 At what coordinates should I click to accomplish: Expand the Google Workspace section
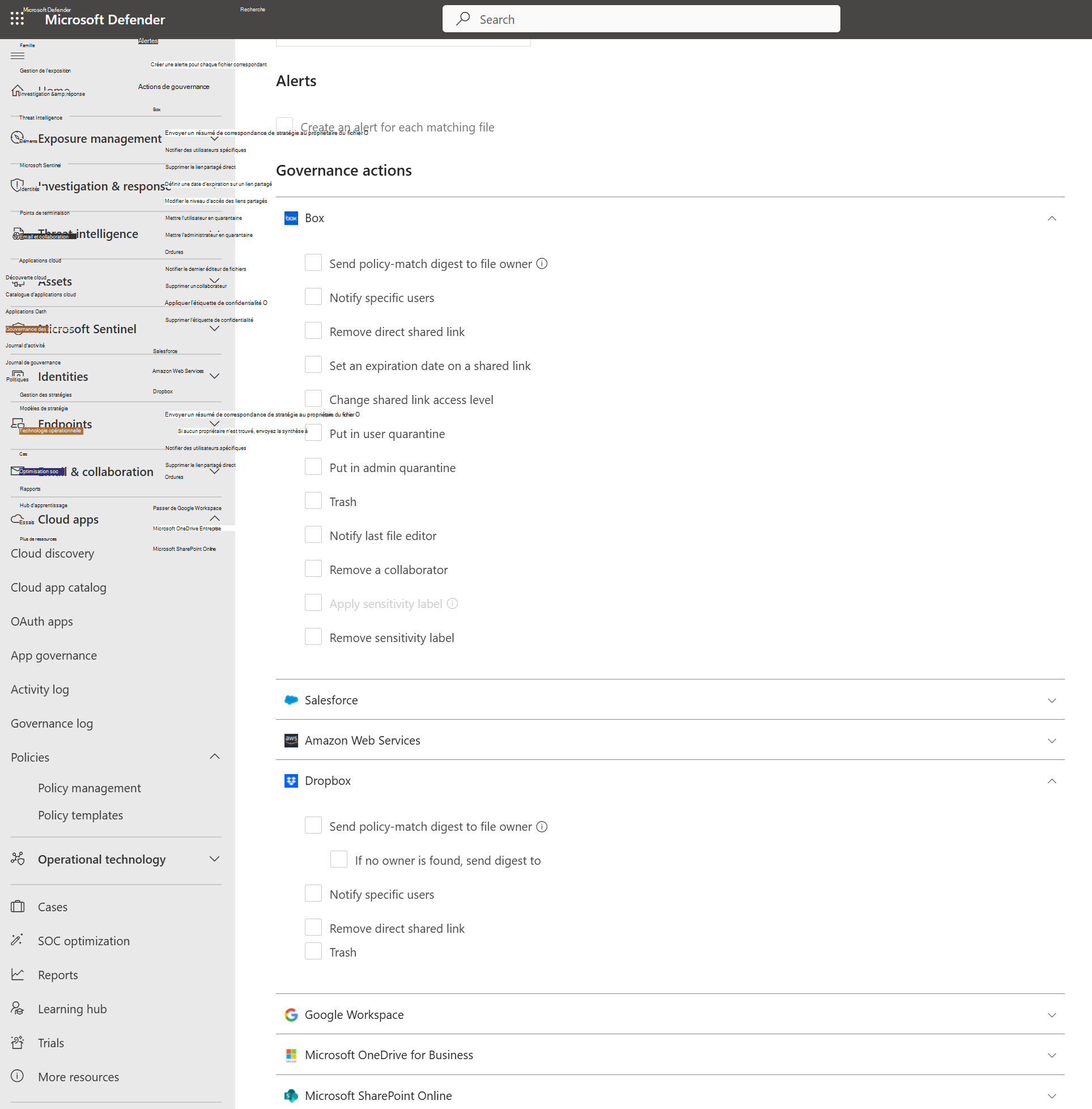point(1051,1014)
